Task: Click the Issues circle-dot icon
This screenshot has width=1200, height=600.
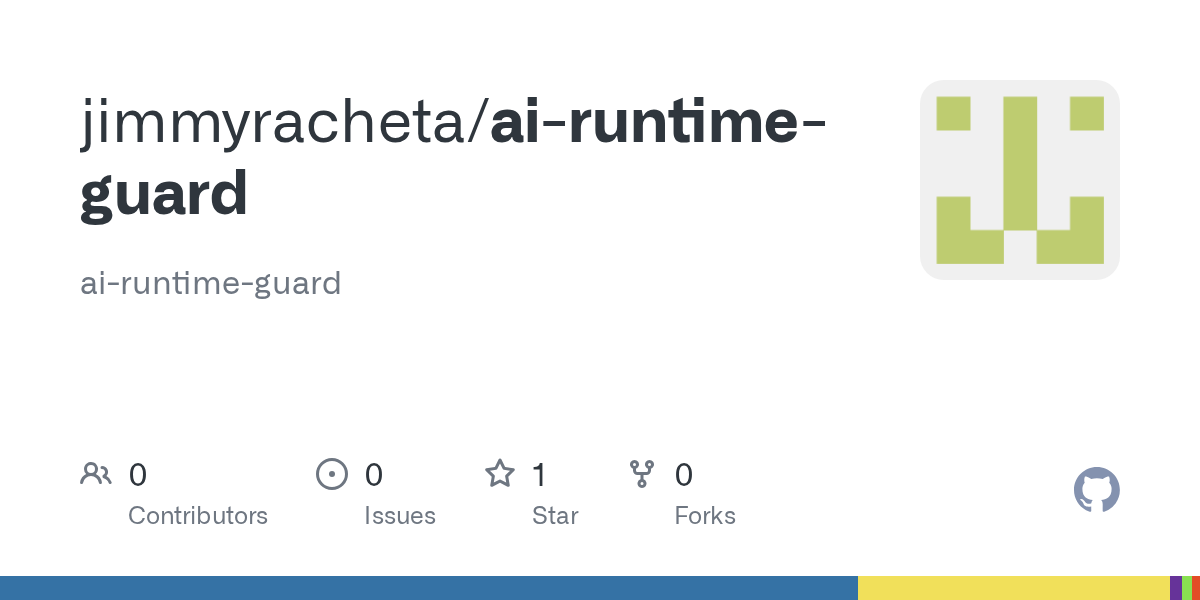Action: (x=331, y=473)
